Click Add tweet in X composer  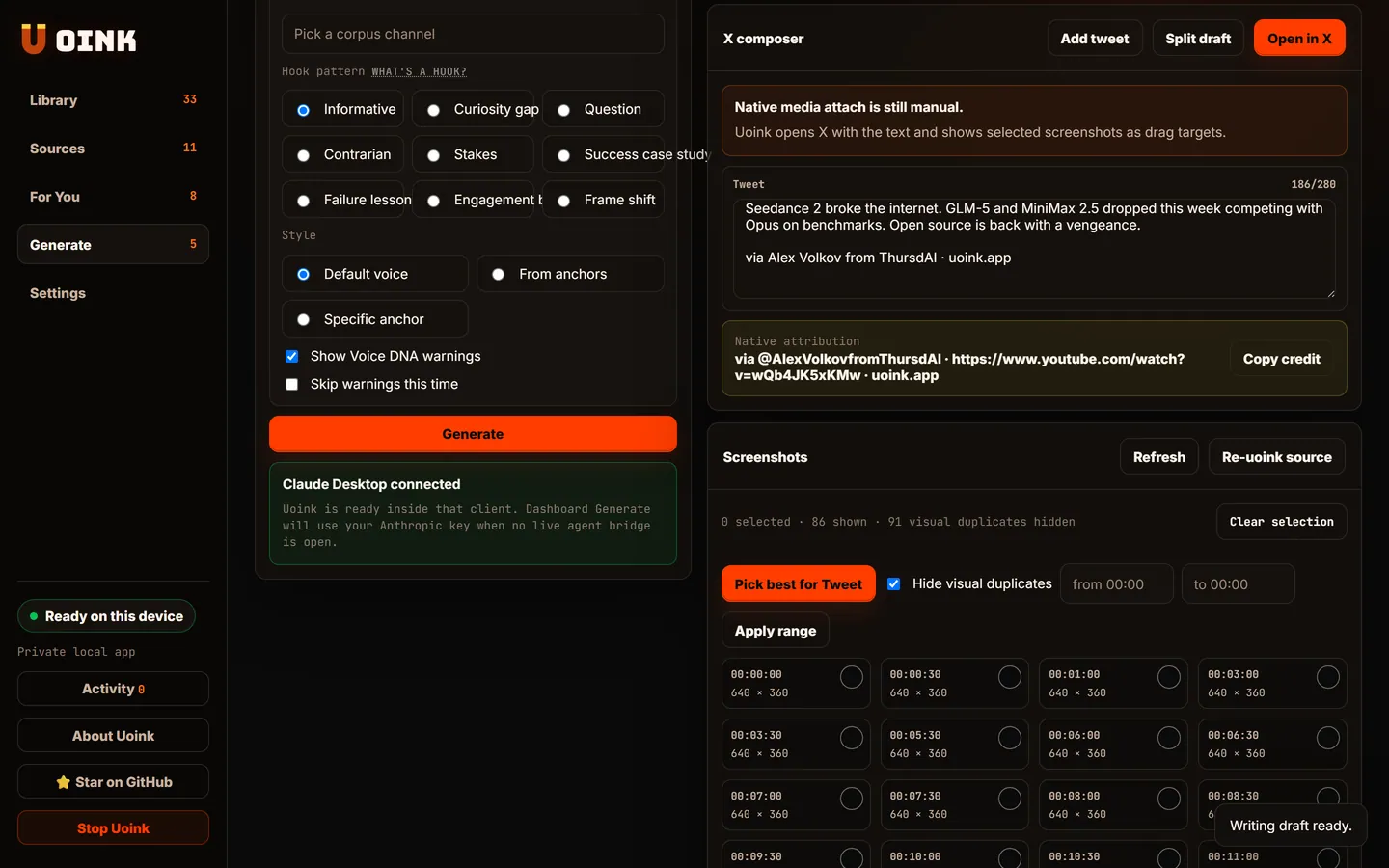(1095, 39)
